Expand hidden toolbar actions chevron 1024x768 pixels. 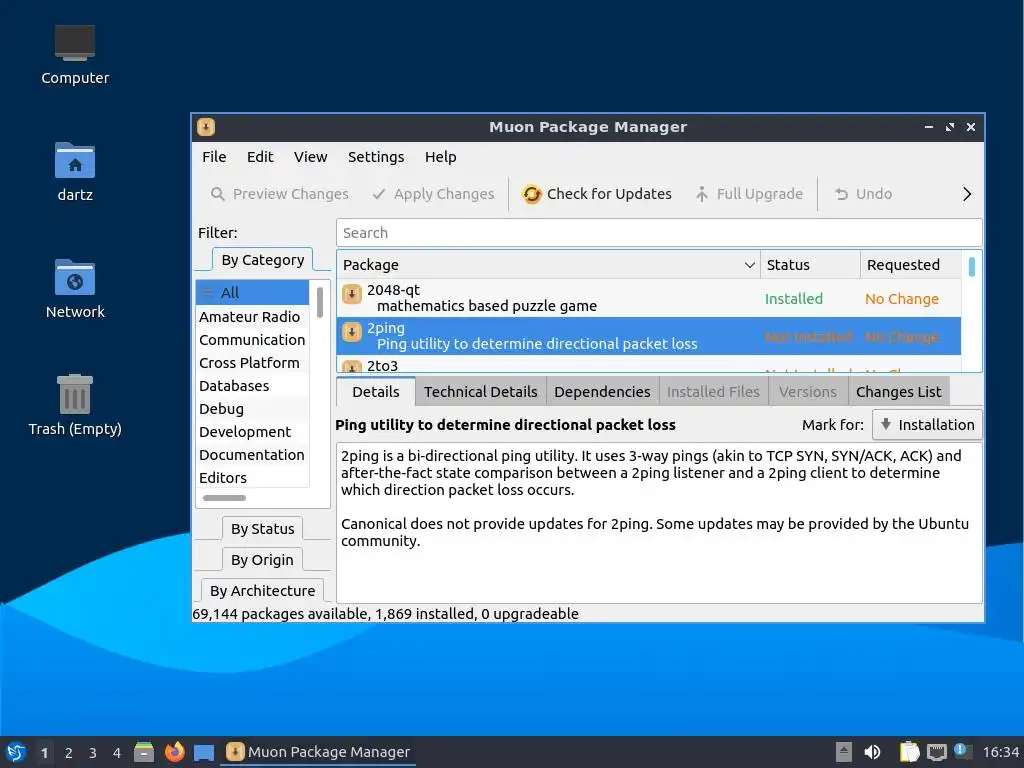tap(967, 194)
